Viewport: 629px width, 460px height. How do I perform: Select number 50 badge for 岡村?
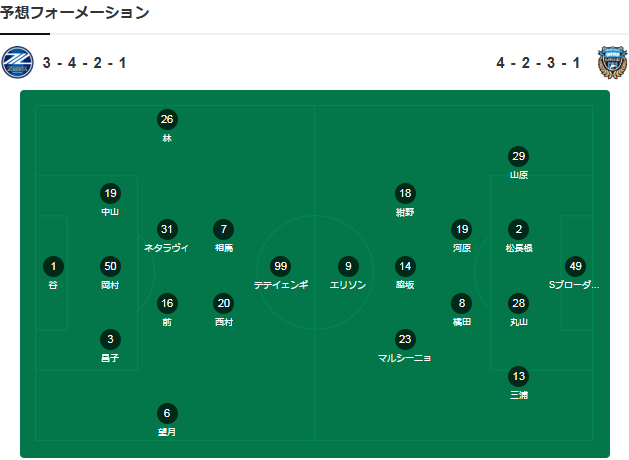[110, 266]
